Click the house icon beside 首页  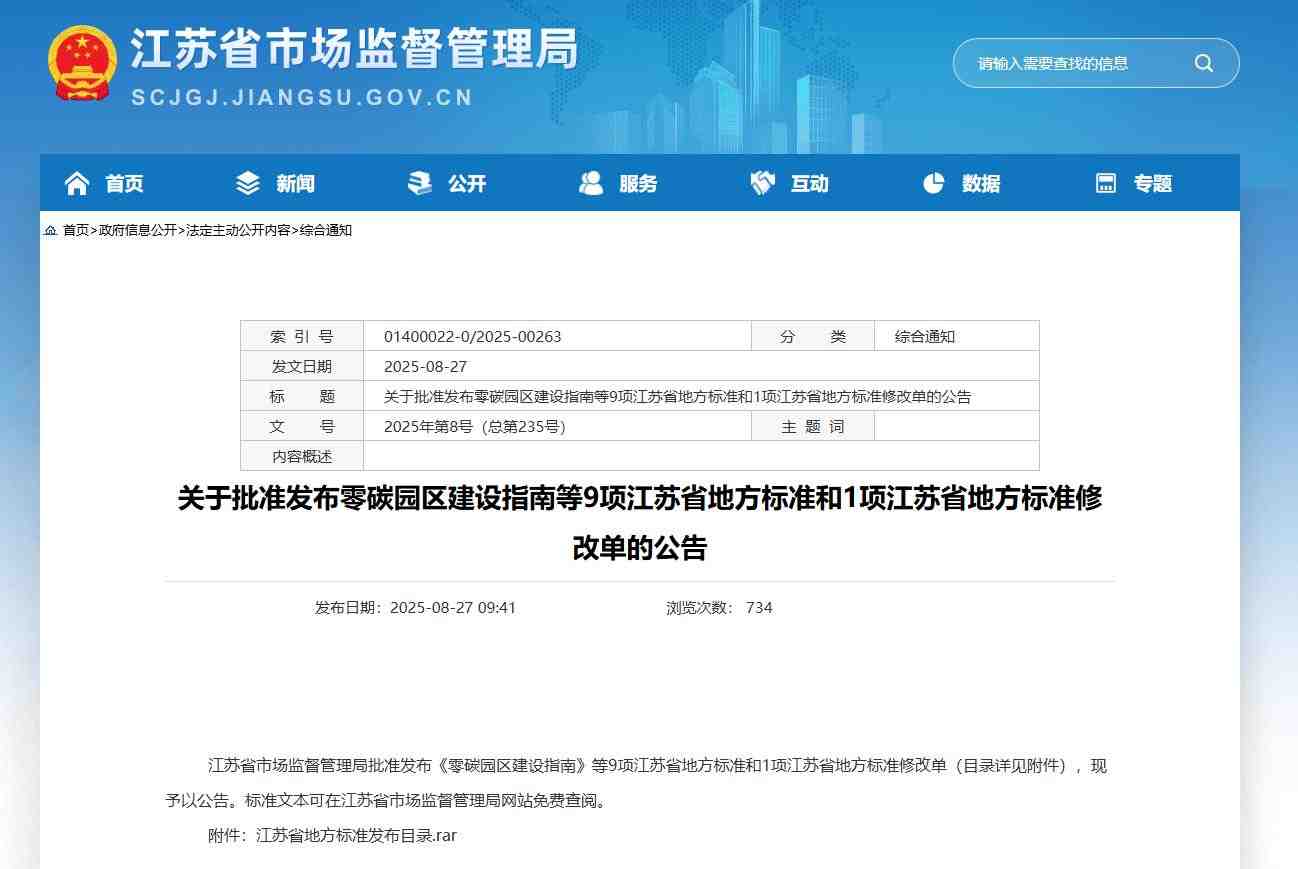tap(76, 183)
